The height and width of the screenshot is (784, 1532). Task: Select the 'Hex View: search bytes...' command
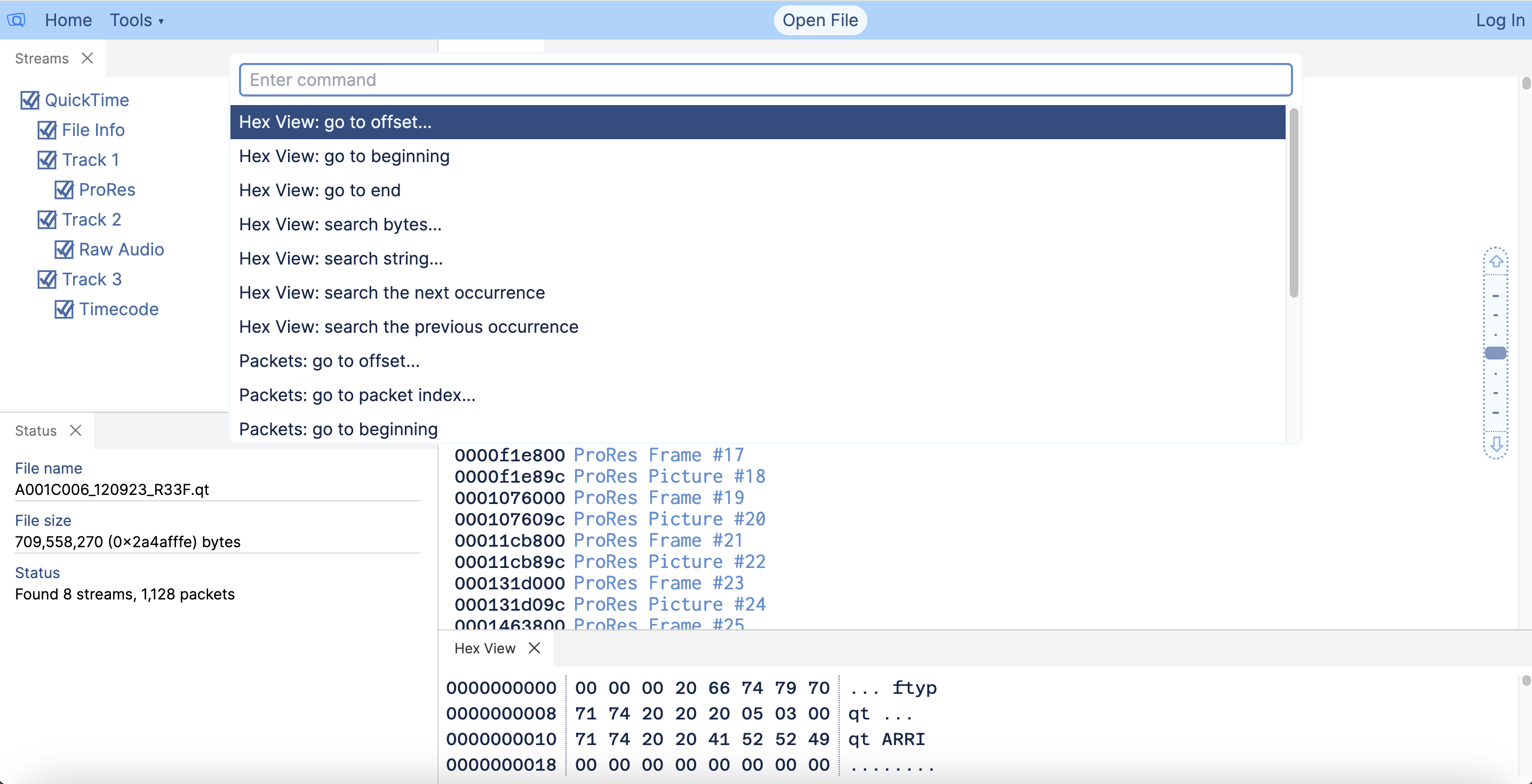coord(340,224)
